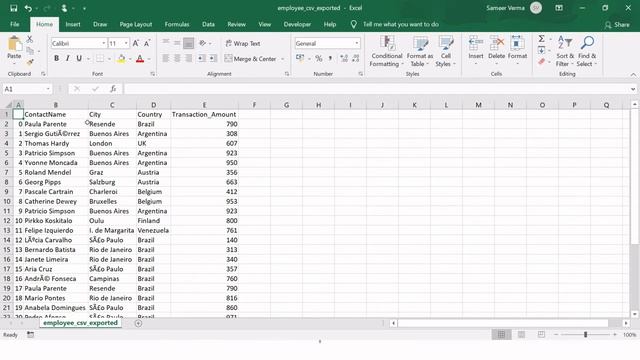Click Increase Indent icon
This screenshot has width=640, height=360.
click(212, 58)
